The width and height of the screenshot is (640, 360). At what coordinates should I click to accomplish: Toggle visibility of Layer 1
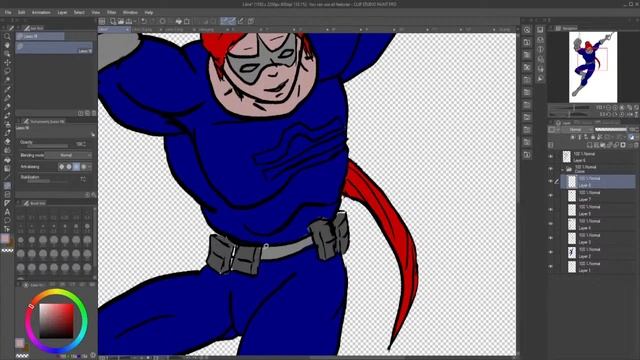pos(551,267)
